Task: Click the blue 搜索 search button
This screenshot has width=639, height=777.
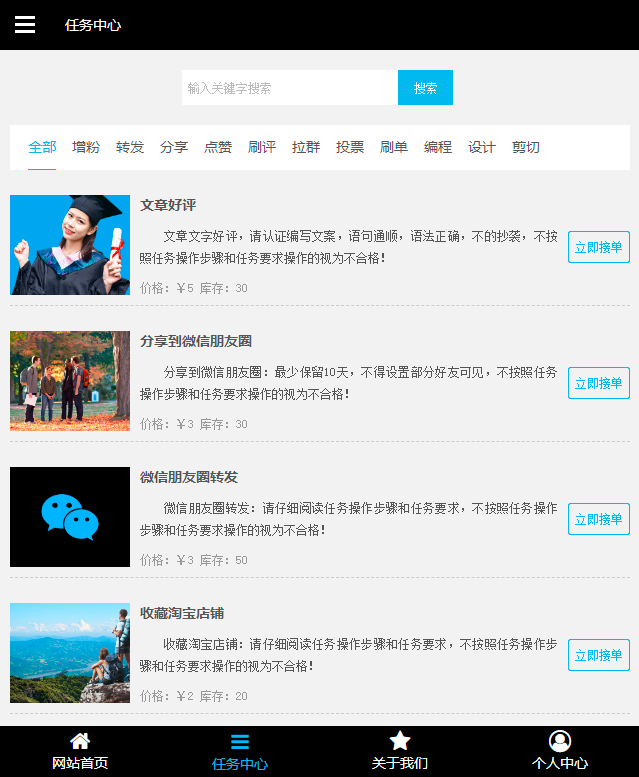Action: (426, 88)
